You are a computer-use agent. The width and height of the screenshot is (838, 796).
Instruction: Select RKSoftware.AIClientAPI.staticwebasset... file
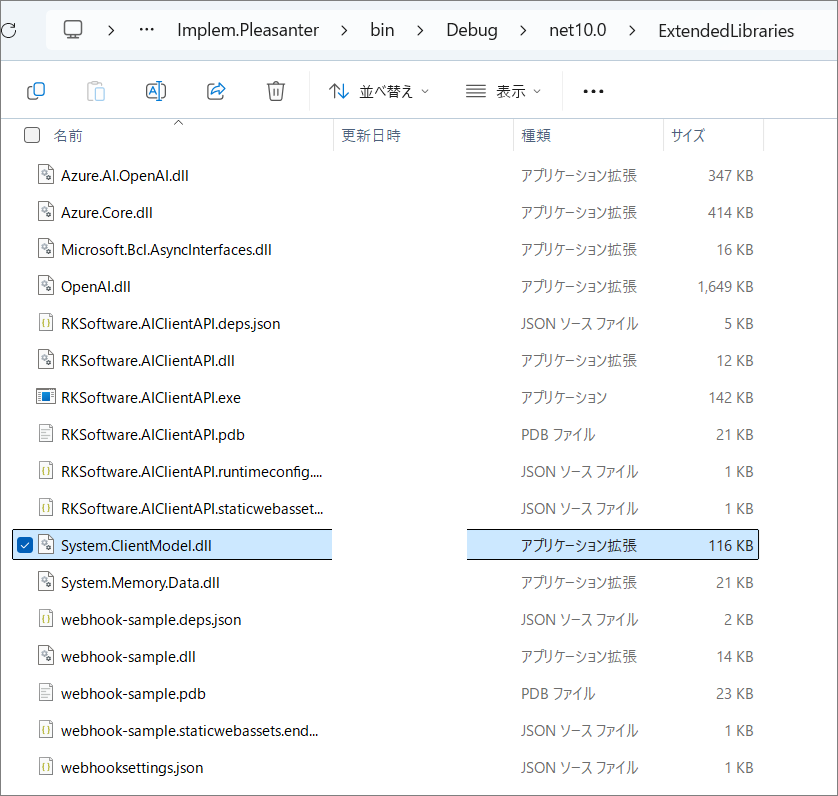tap(192, 508)
